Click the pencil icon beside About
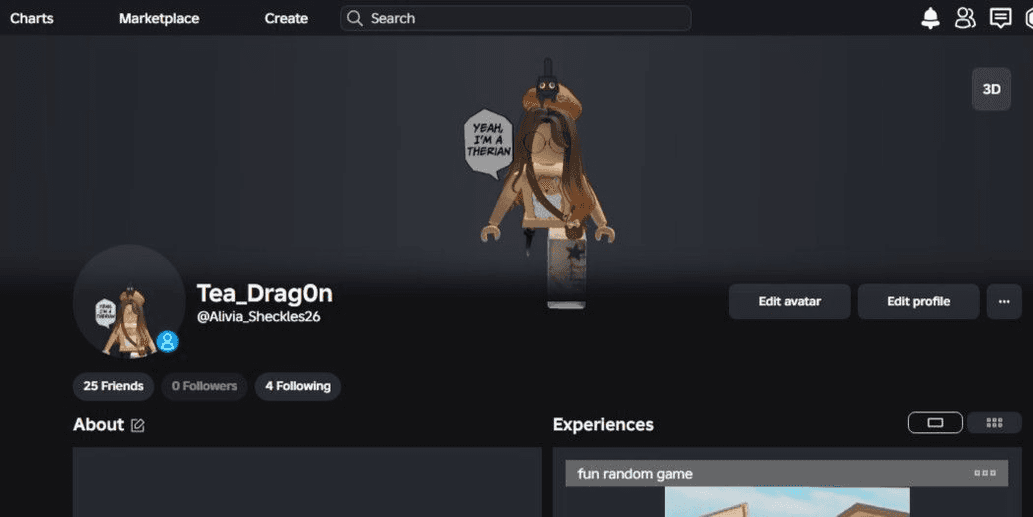The image size is (1033, 517). tap(137, 425)
